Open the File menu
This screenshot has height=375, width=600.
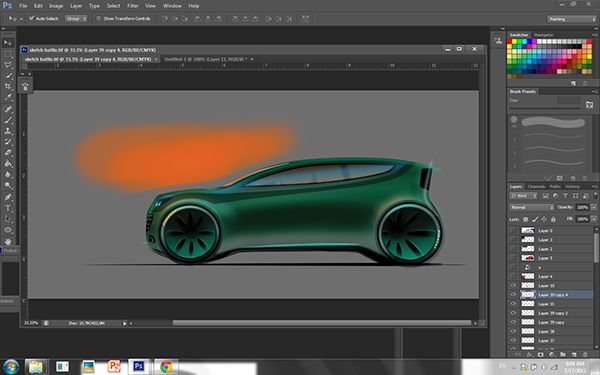[23, 6]
